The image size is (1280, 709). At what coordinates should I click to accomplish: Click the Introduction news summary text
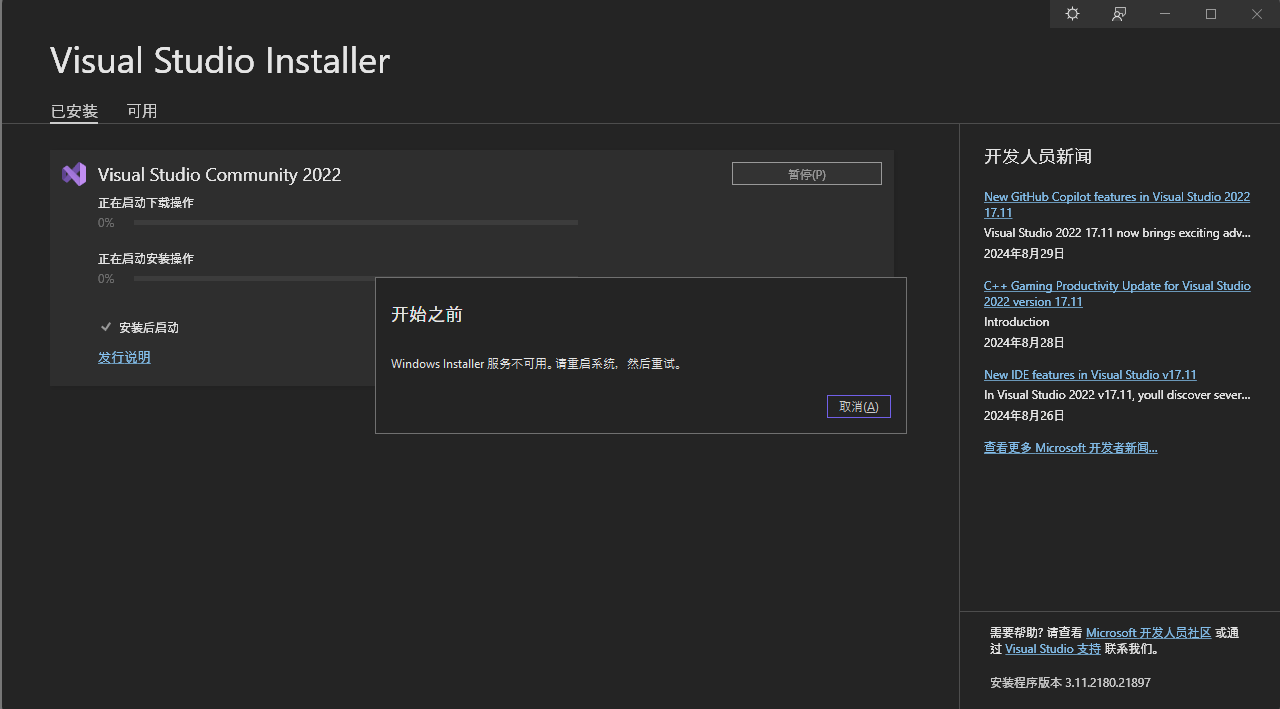coord(1017,322)
